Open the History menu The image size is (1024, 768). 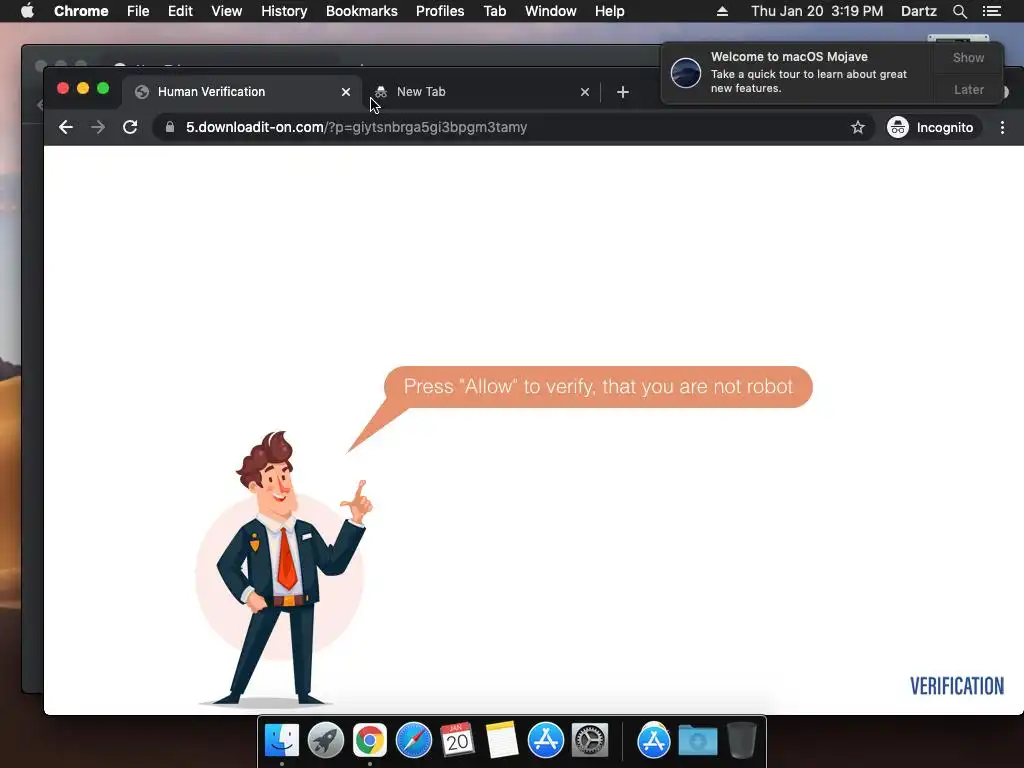tap(284, 11)
